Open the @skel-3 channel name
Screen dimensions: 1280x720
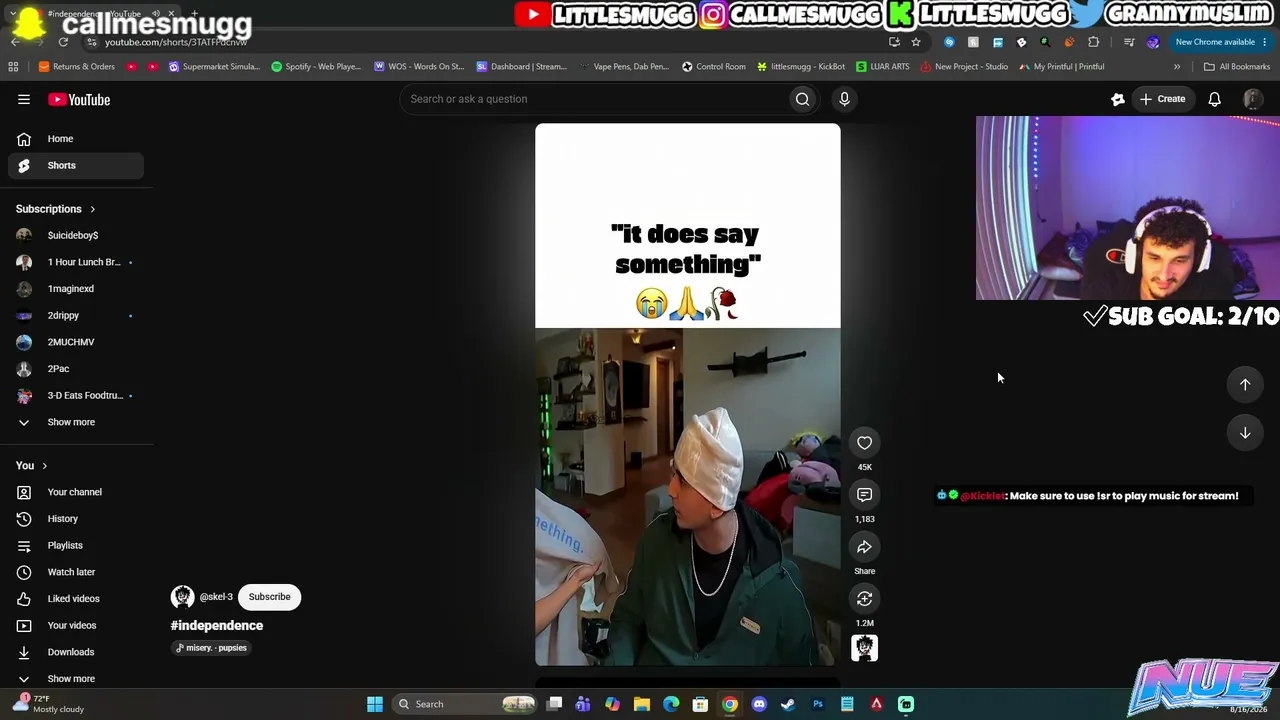[x=216, y=597]
